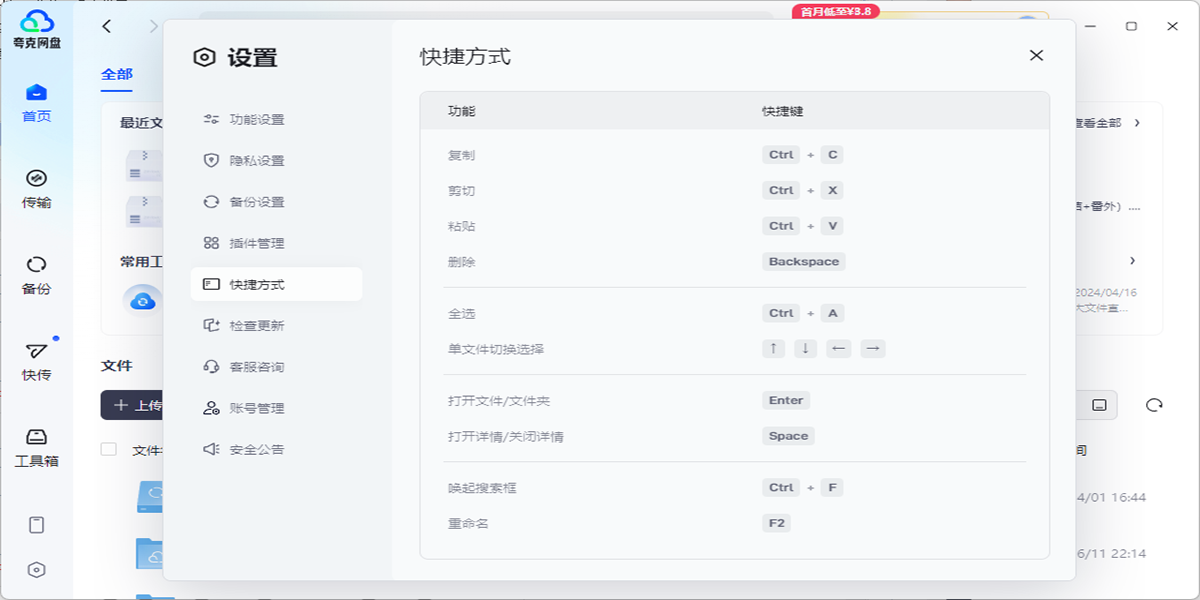
Task: Close the 设置 dialog with the X
Action: point(1035,56)
